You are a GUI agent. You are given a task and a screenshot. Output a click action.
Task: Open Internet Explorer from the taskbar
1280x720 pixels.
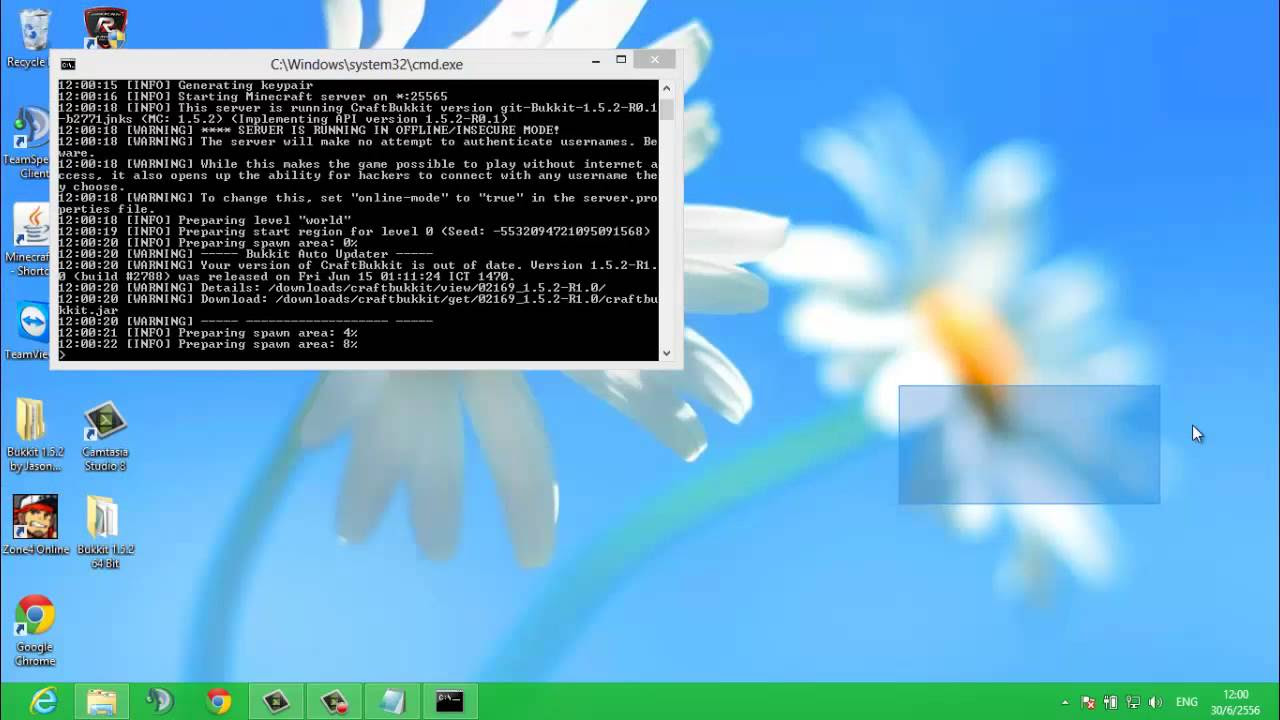click(x=43, y=701)
